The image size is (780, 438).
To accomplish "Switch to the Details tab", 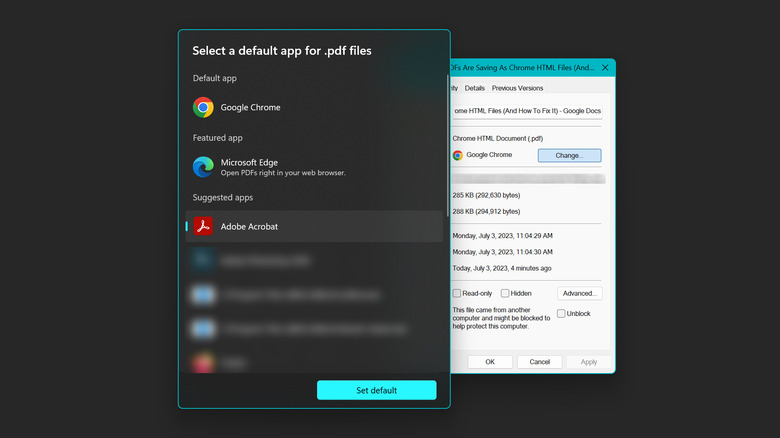I will (x=474, y=88).
